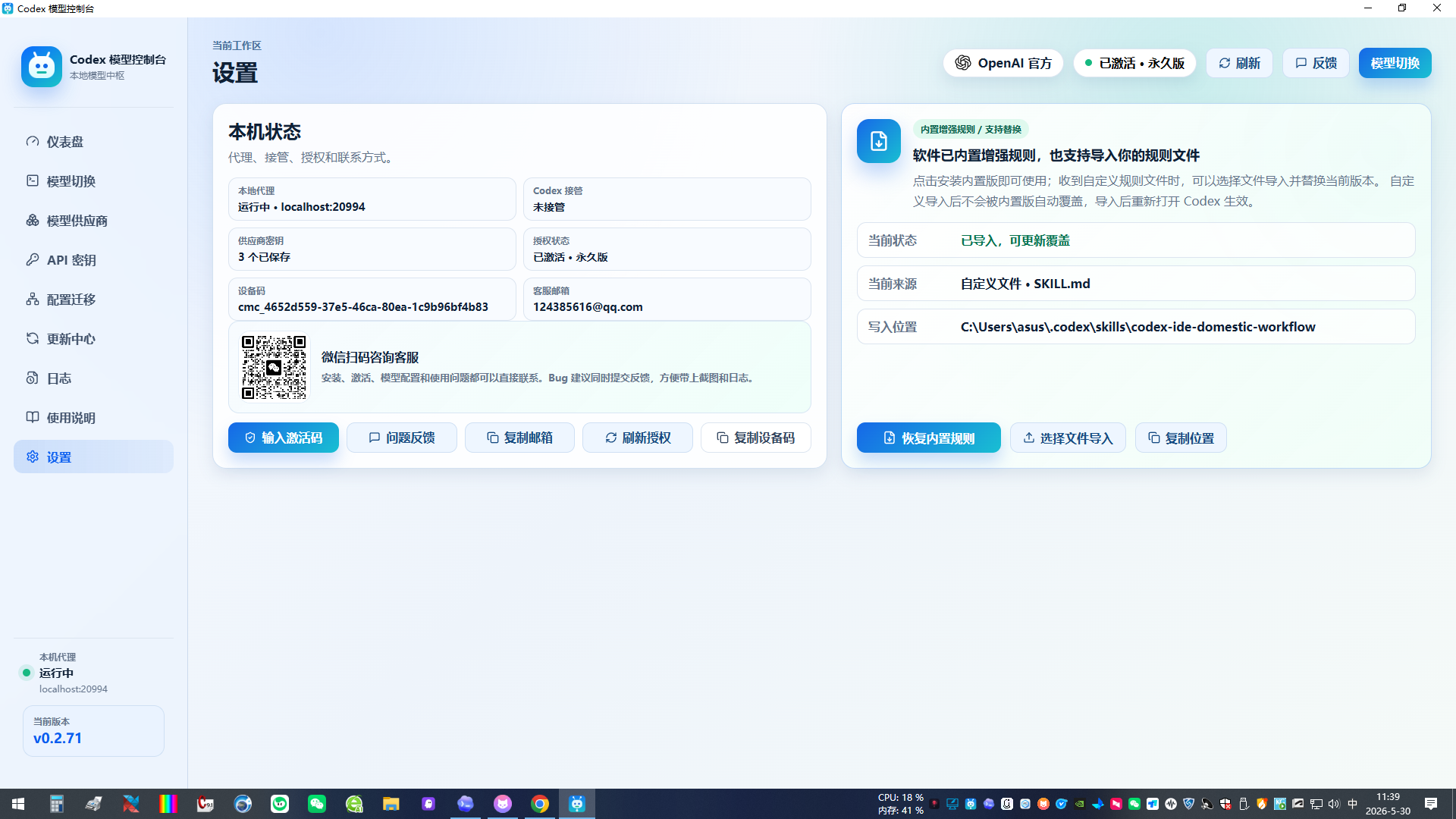Click the volume speaker tray icon
This screenshot has height=819, width=1456.
click(x=1334, y=804)
